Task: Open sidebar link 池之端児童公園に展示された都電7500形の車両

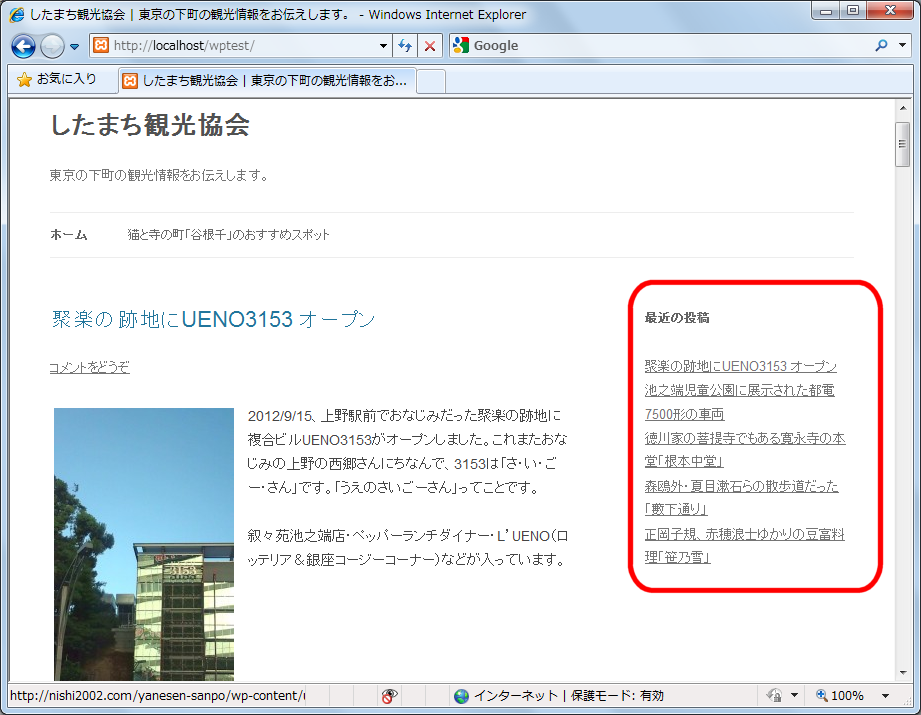Action: (x=740, y=402)
